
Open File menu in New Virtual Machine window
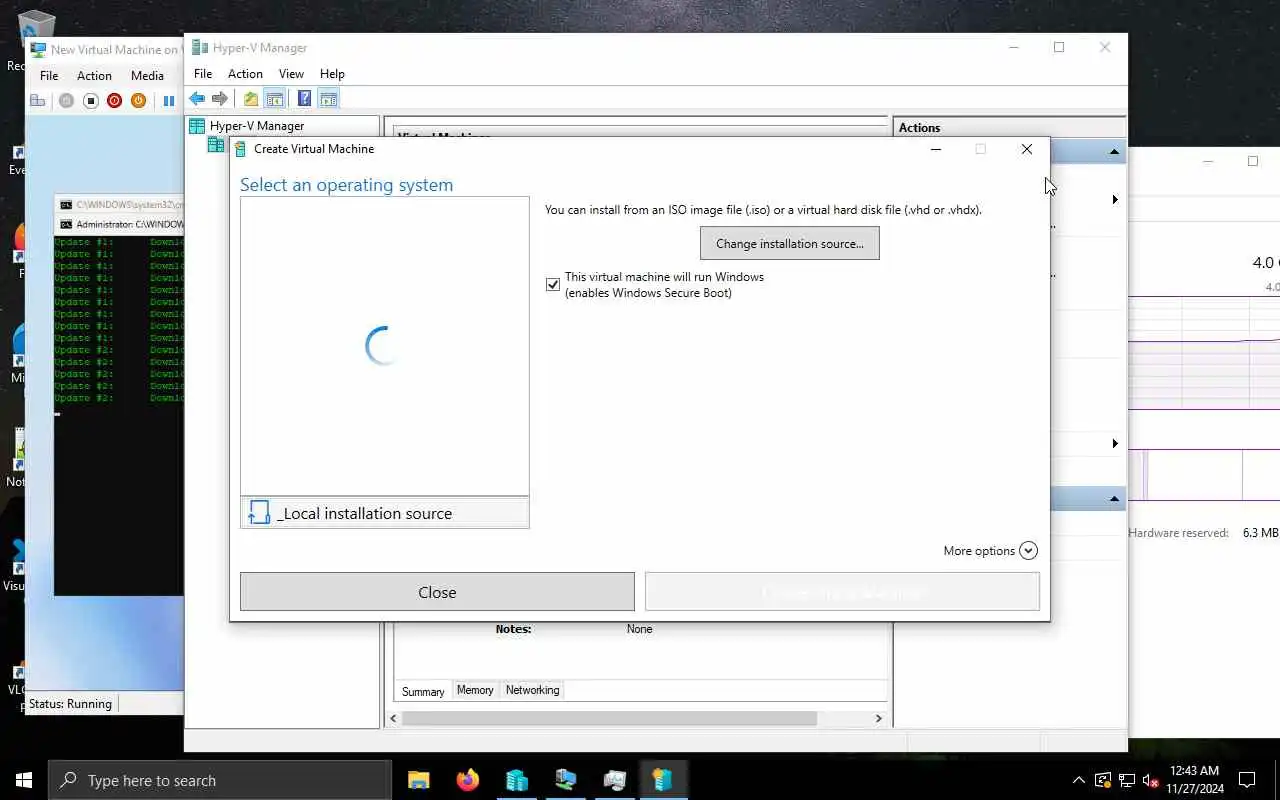pos(49,76)
